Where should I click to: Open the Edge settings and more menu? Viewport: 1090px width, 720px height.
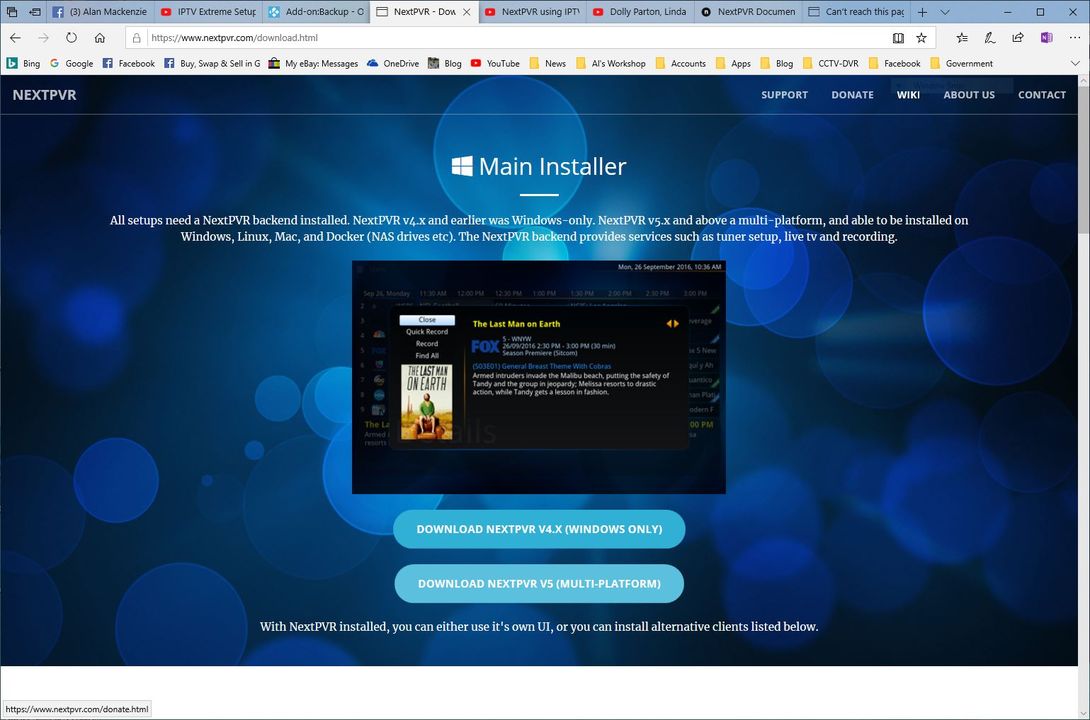tap(1073, 38)
